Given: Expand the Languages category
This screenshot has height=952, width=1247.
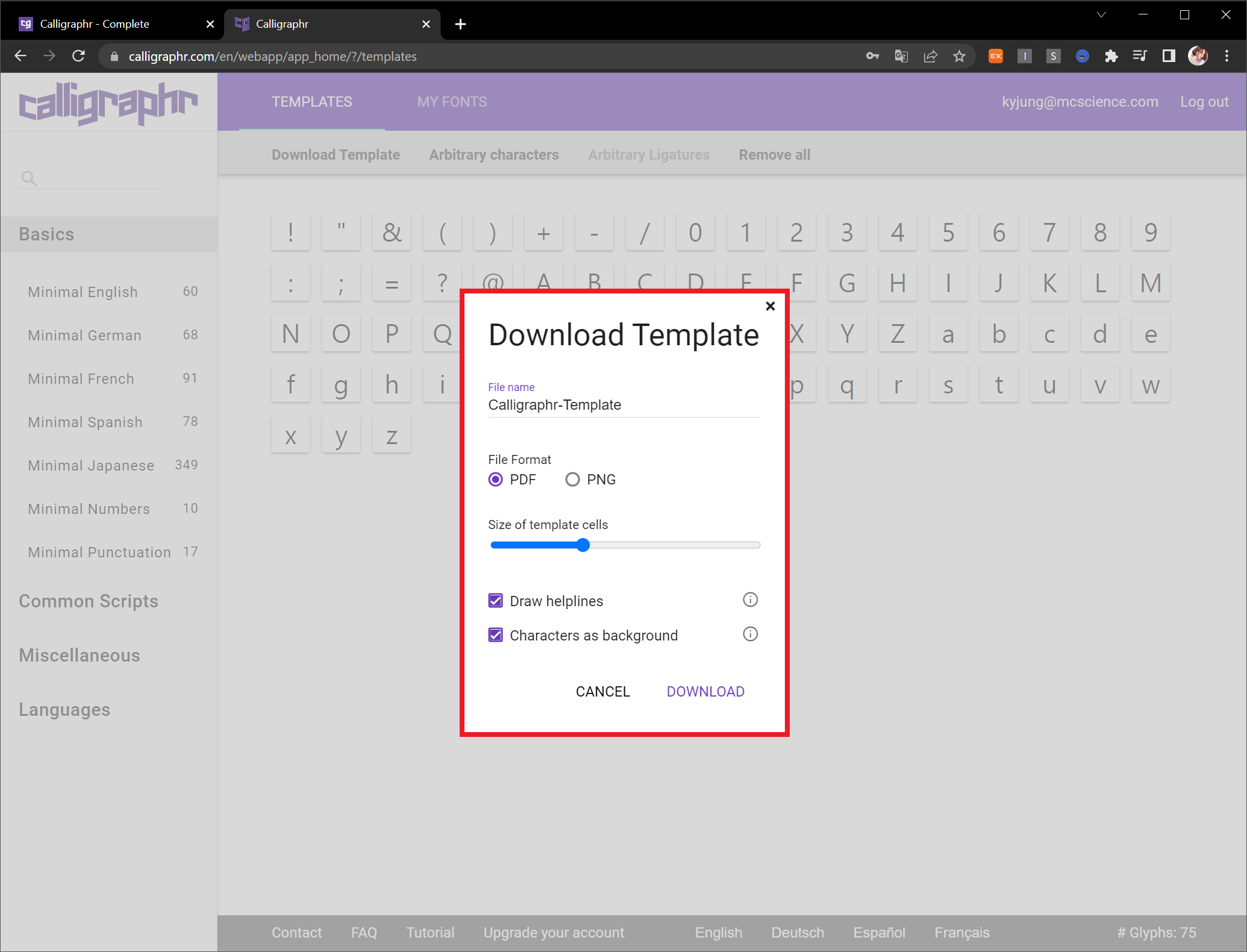Looking at the screenshot, I should coord(64,710).
